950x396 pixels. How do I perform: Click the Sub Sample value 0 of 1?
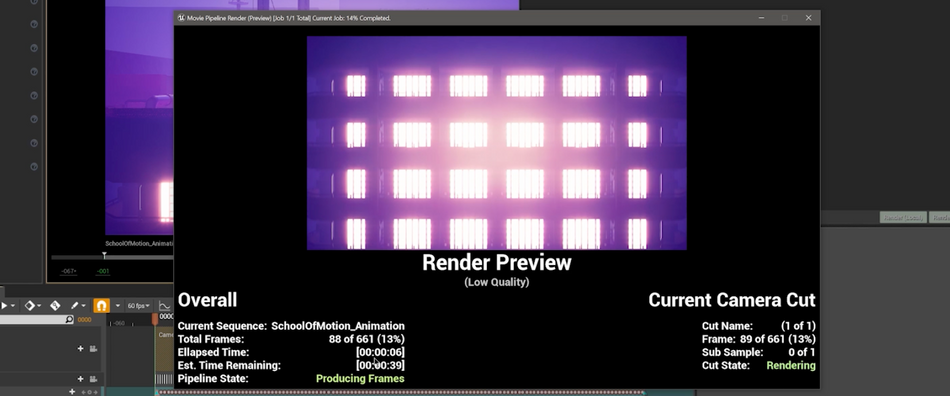[x=802, y=352]
